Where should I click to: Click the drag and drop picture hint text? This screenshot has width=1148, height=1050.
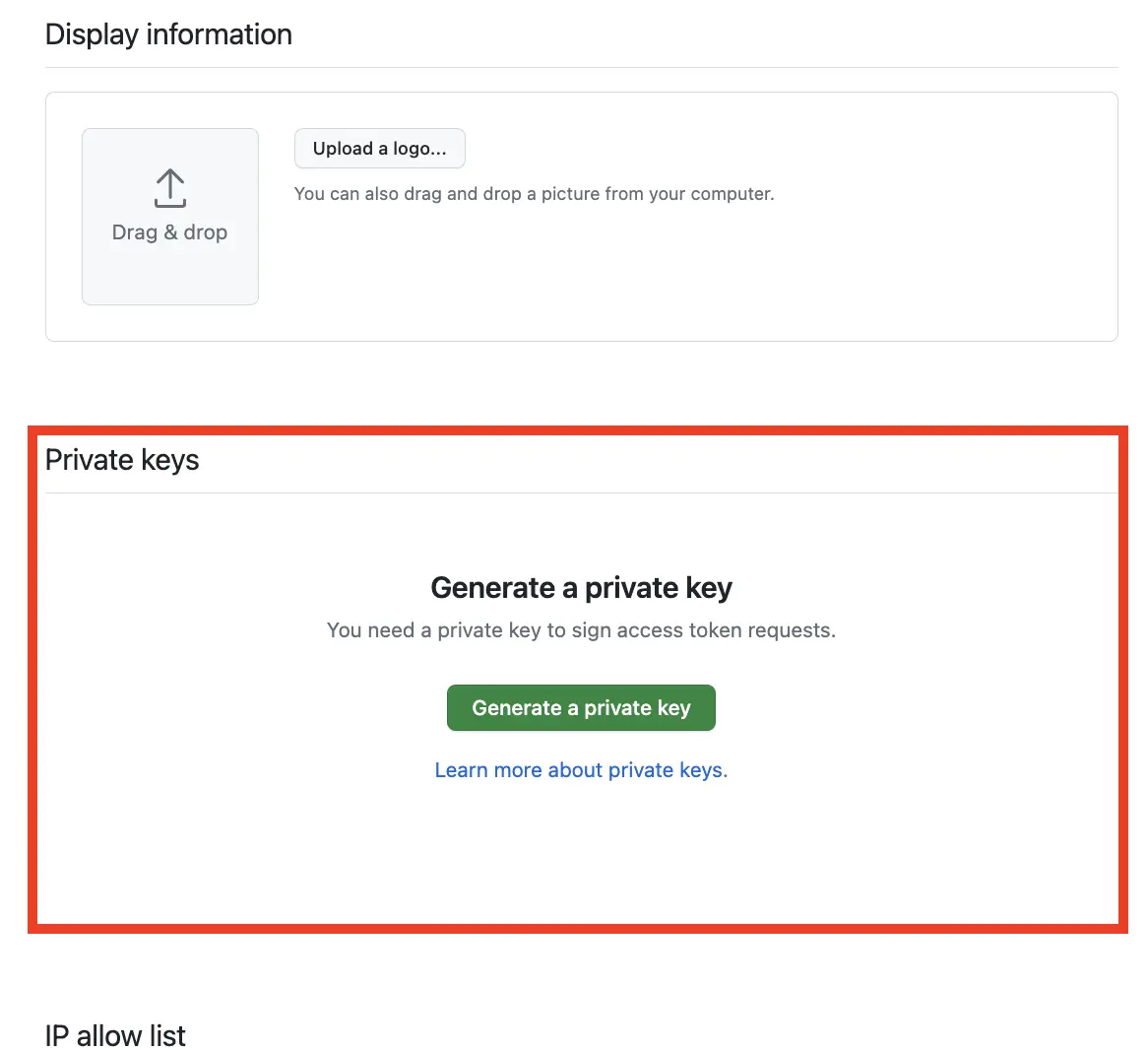535,194
